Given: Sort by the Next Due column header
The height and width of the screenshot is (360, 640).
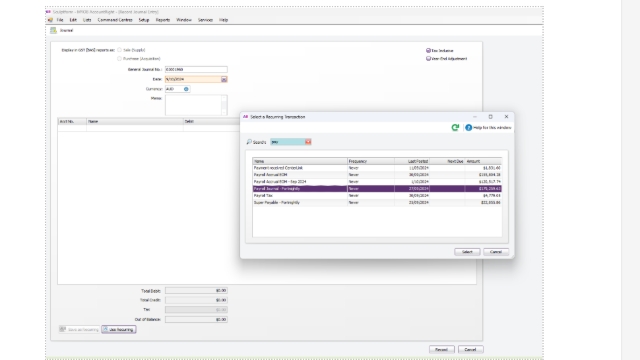Looking at the screenshot, I should (x=447, y=161).
